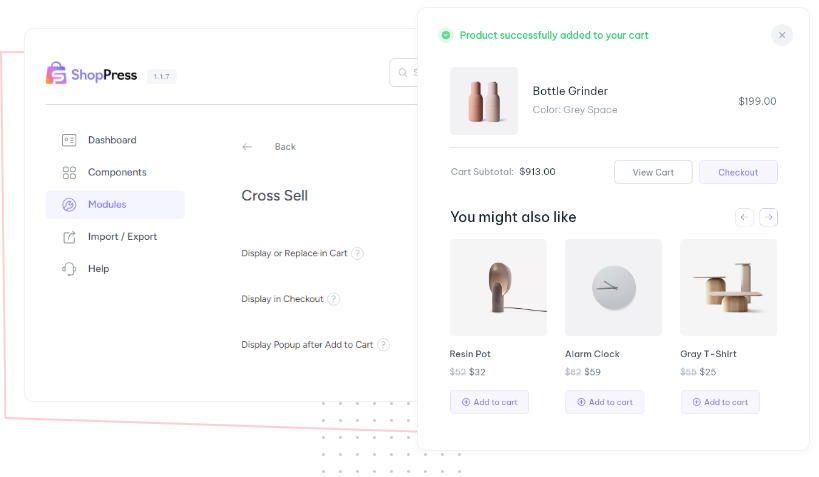Click the View Cart button
The image size is (819, 477).
(x=653, y=172)
